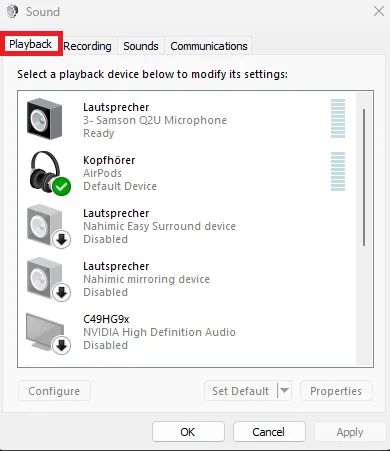Click the 'Ready' status text
This screenshot has height=451, width=390.
coord(99,133)
